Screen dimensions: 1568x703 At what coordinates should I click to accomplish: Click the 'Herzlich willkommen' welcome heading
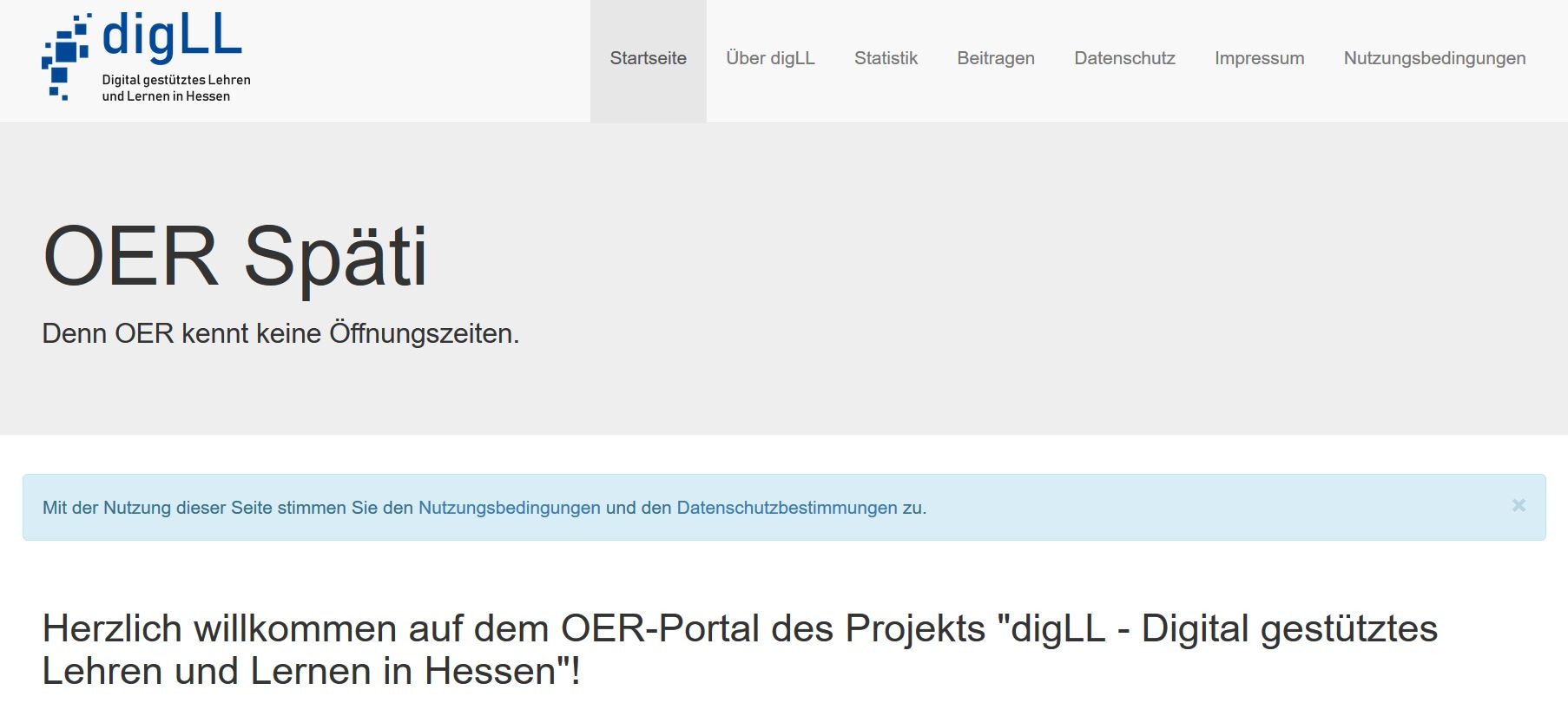click(740, 649)
